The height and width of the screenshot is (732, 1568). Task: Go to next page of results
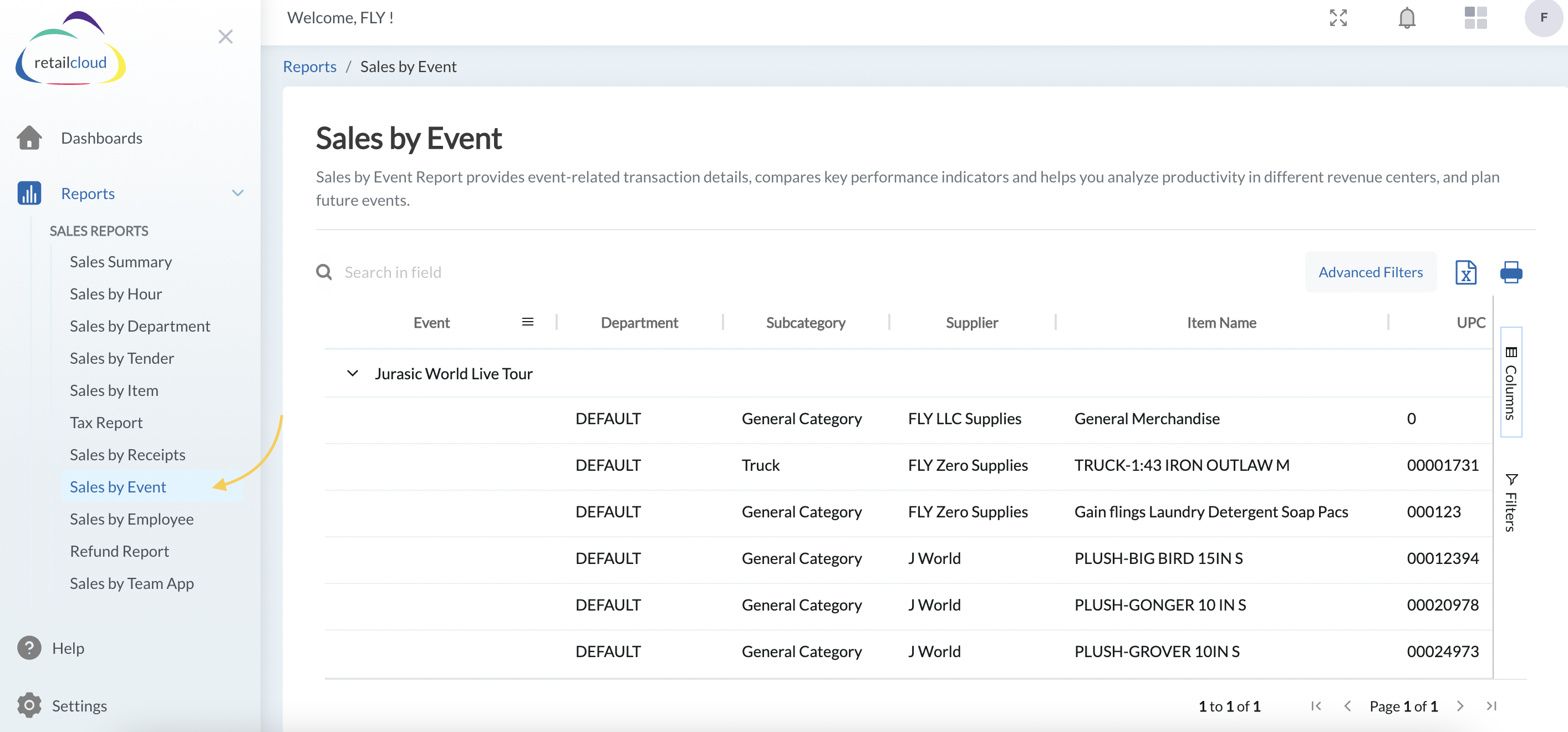coord(1460,706)
